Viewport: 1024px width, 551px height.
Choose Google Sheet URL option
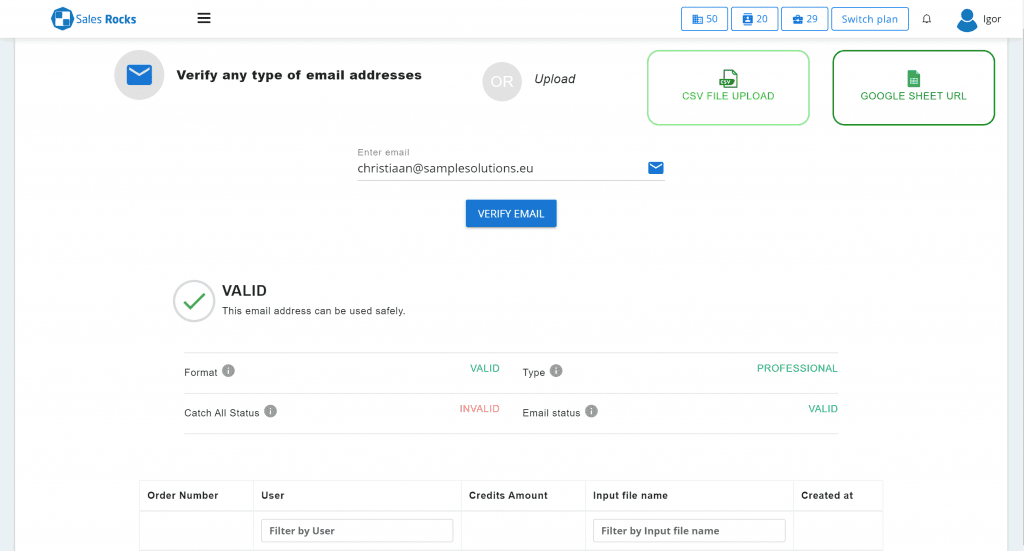pyautogui.click(x=913, y=88)
